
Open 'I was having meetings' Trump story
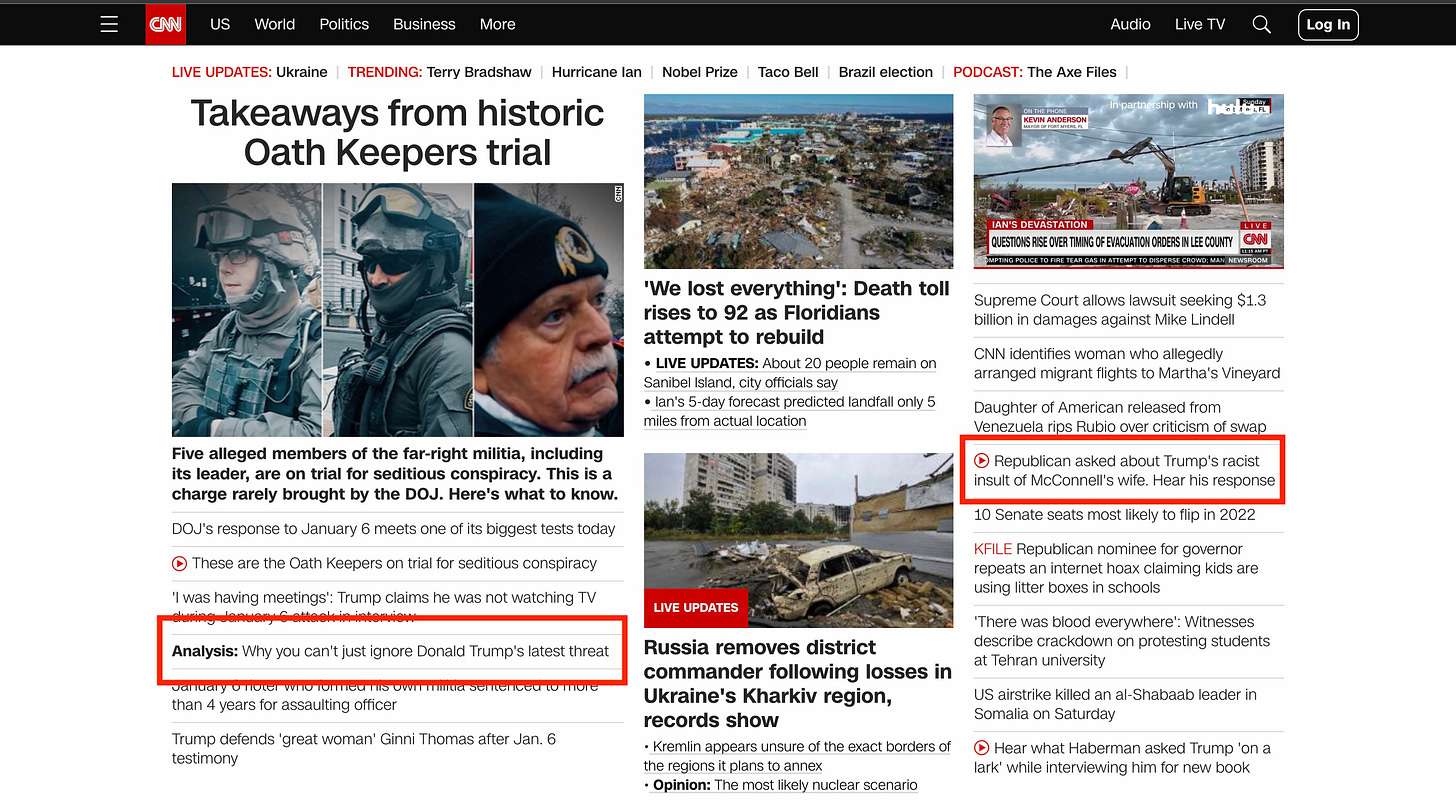tap(384, 607)
